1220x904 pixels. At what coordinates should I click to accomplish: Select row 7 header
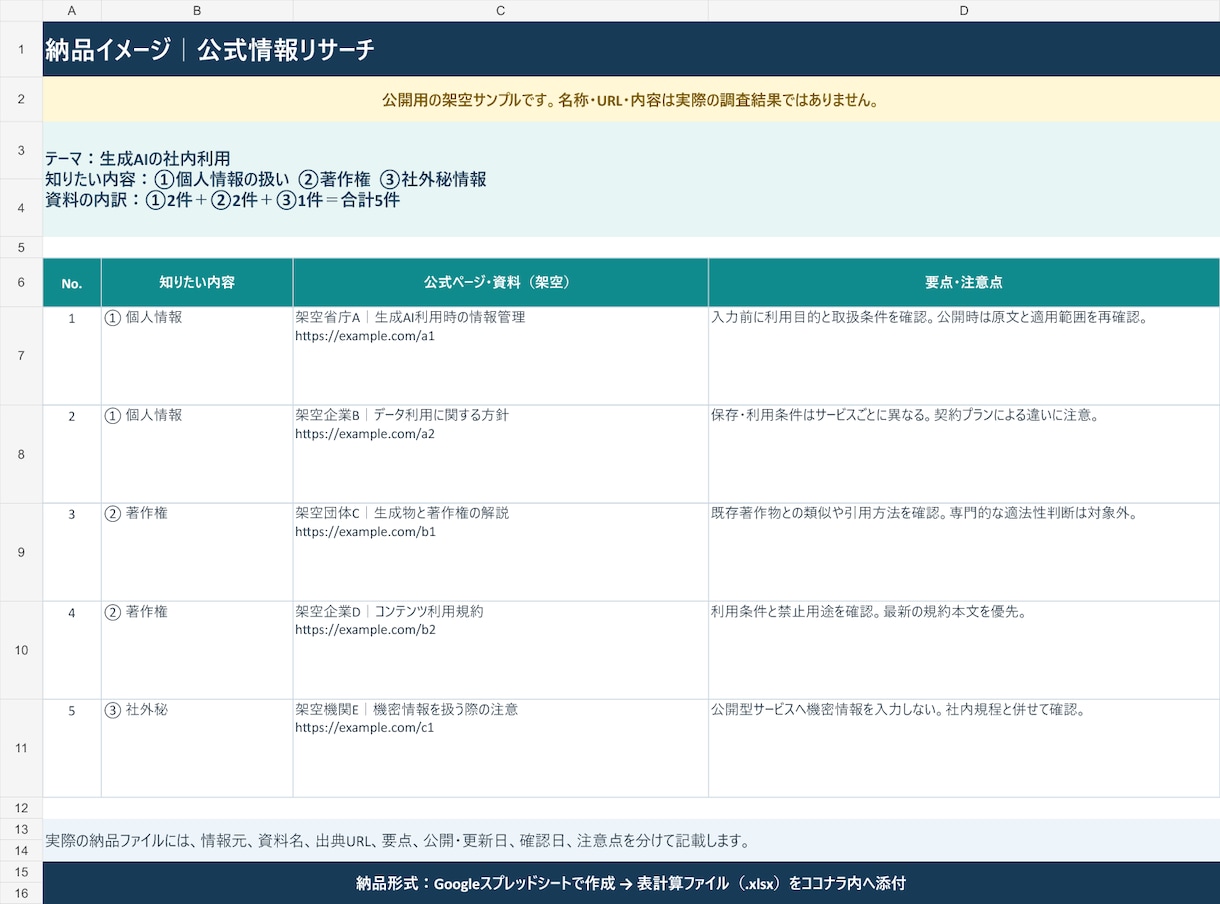click(x=21, y=356)
